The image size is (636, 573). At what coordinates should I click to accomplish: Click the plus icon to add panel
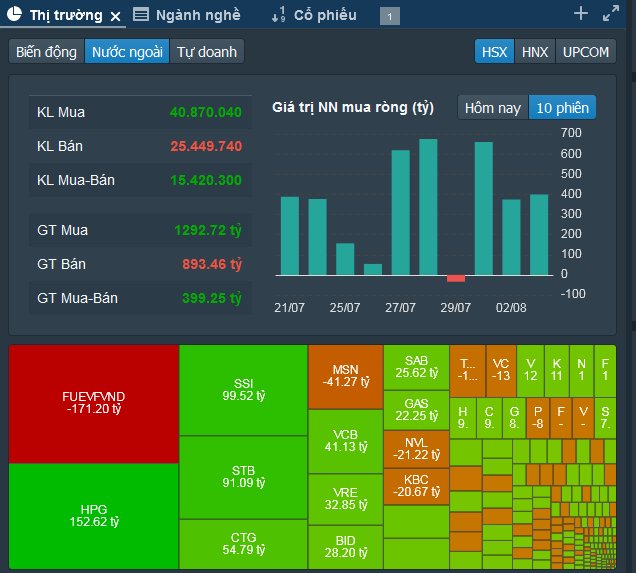click(x=581, y=14)
